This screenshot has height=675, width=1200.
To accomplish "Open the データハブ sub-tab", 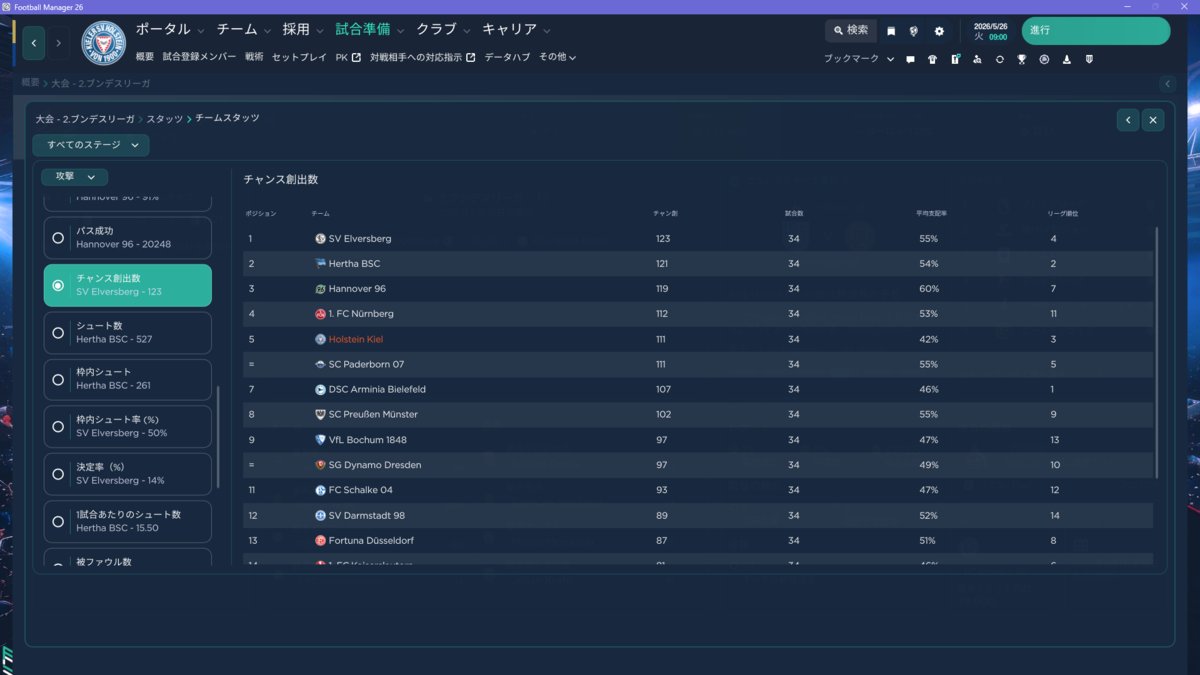I will click(507, 57).
